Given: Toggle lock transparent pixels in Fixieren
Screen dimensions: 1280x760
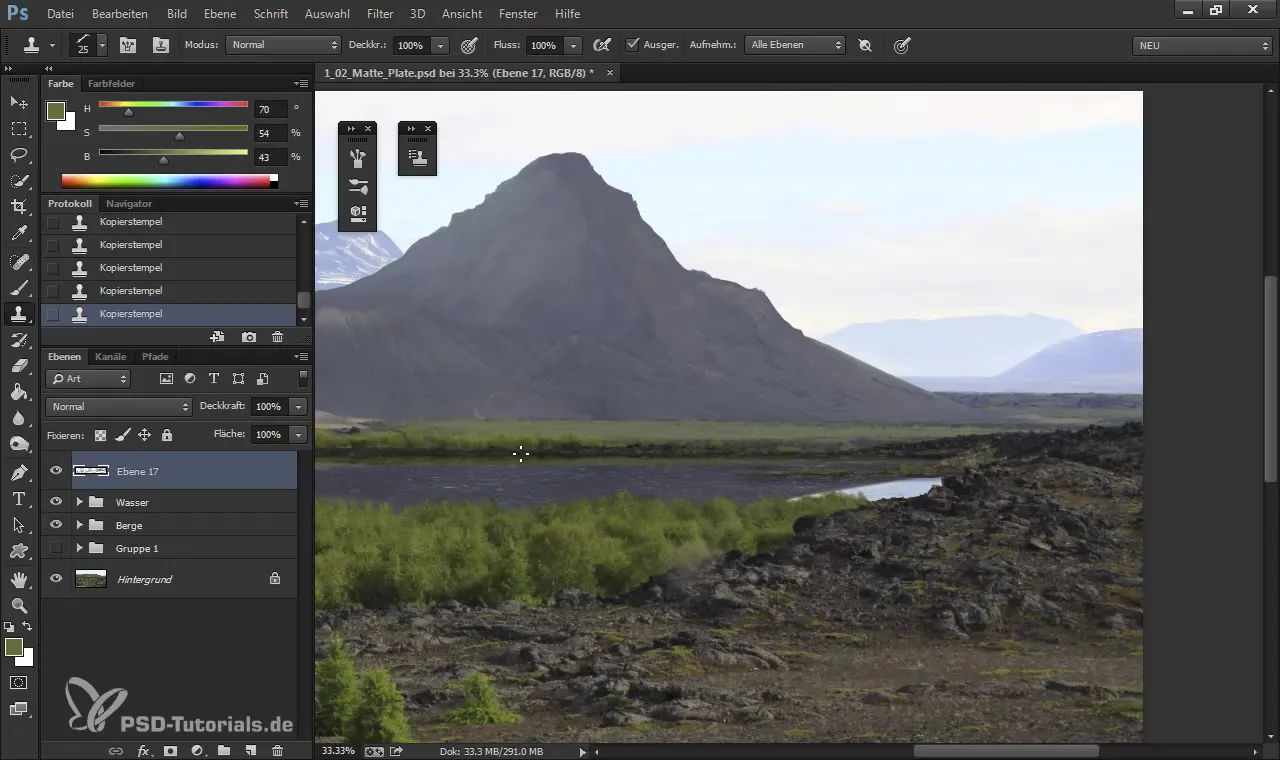Looking at the screenshot, I should (x=100, y=435).
